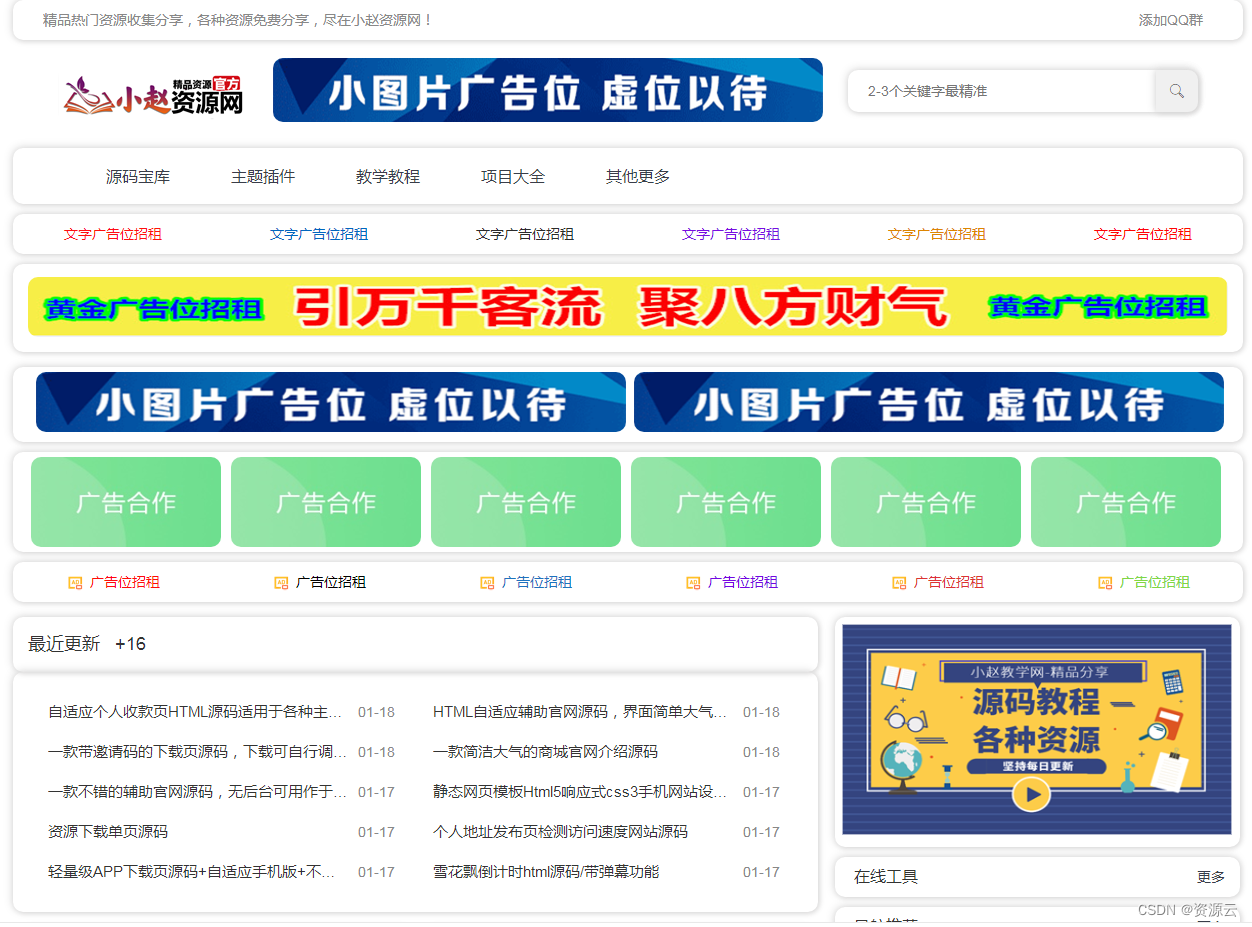Open the blue 文字广告位招租 link
The height and width of the screenshot is (927, 1252).
click(319, 234)
